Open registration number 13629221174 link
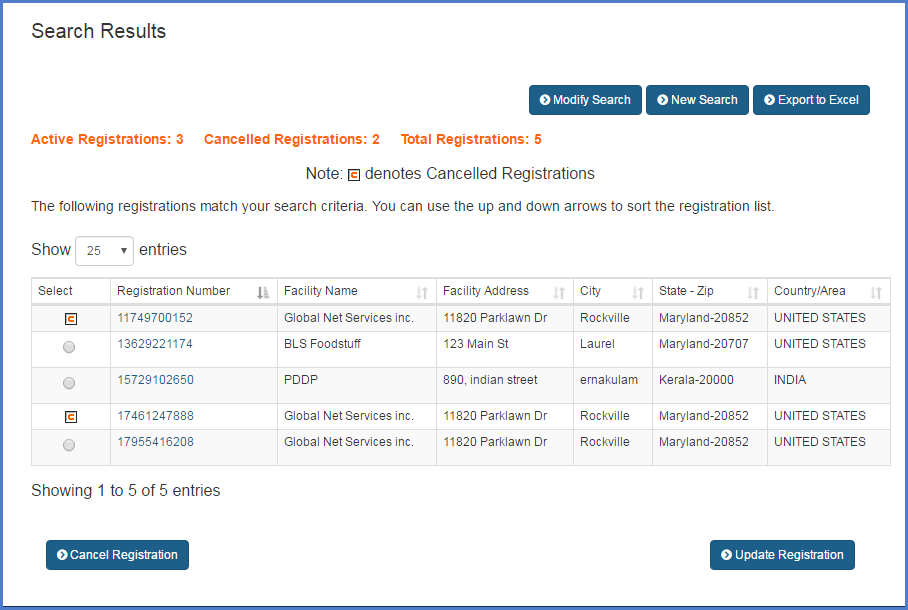 155,344
